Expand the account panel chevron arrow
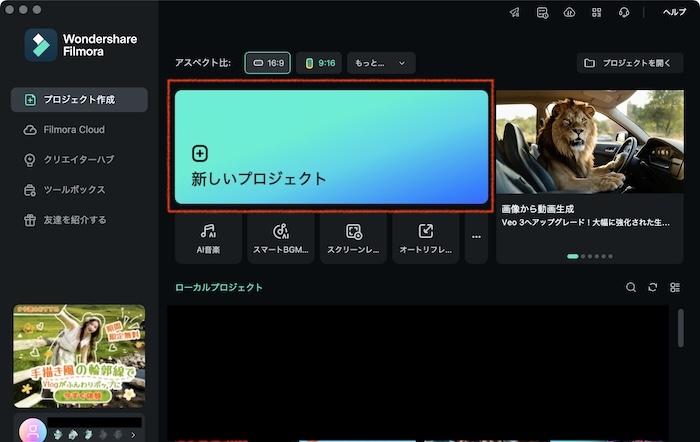The image size is (700, 442). [133, 434]
